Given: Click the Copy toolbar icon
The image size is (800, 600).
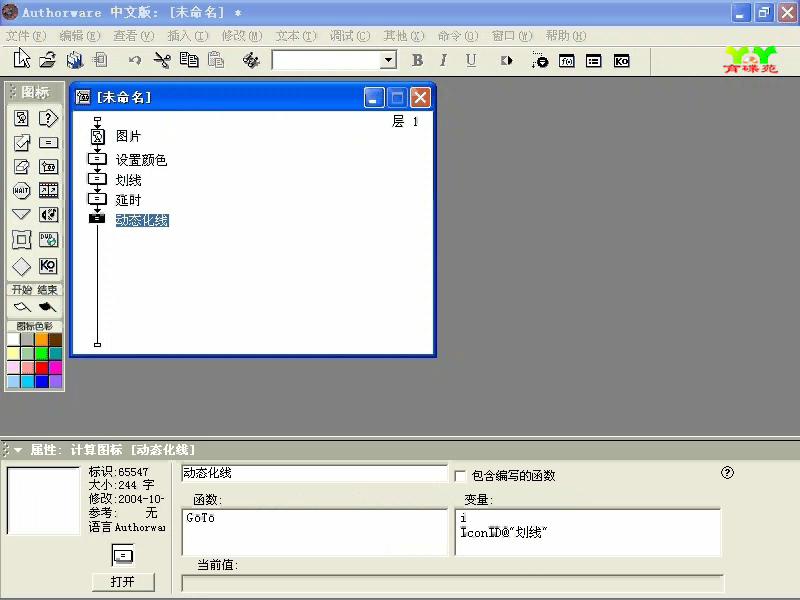Looking at the screenshot, I should tap(189, 60).
